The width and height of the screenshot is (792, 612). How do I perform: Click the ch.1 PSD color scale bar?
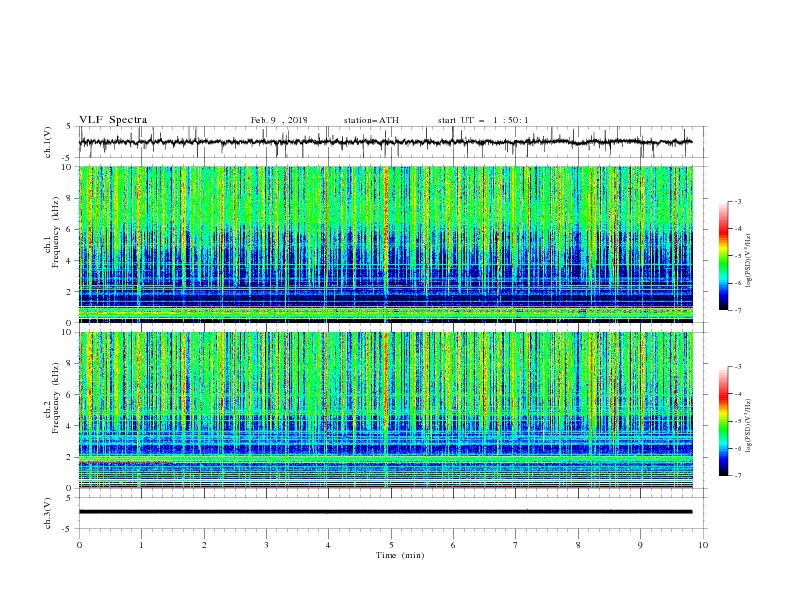pos(723,256)
